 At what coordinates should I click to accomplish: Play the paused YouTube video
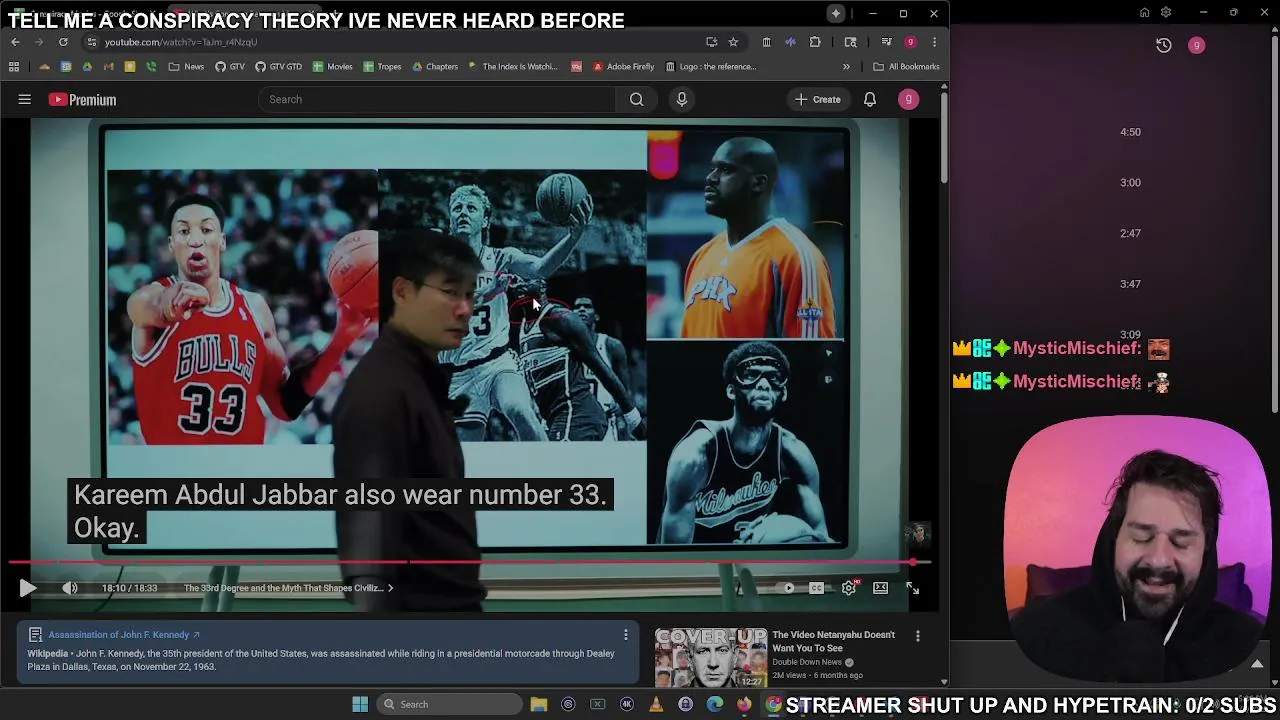(x=27, y=588)
